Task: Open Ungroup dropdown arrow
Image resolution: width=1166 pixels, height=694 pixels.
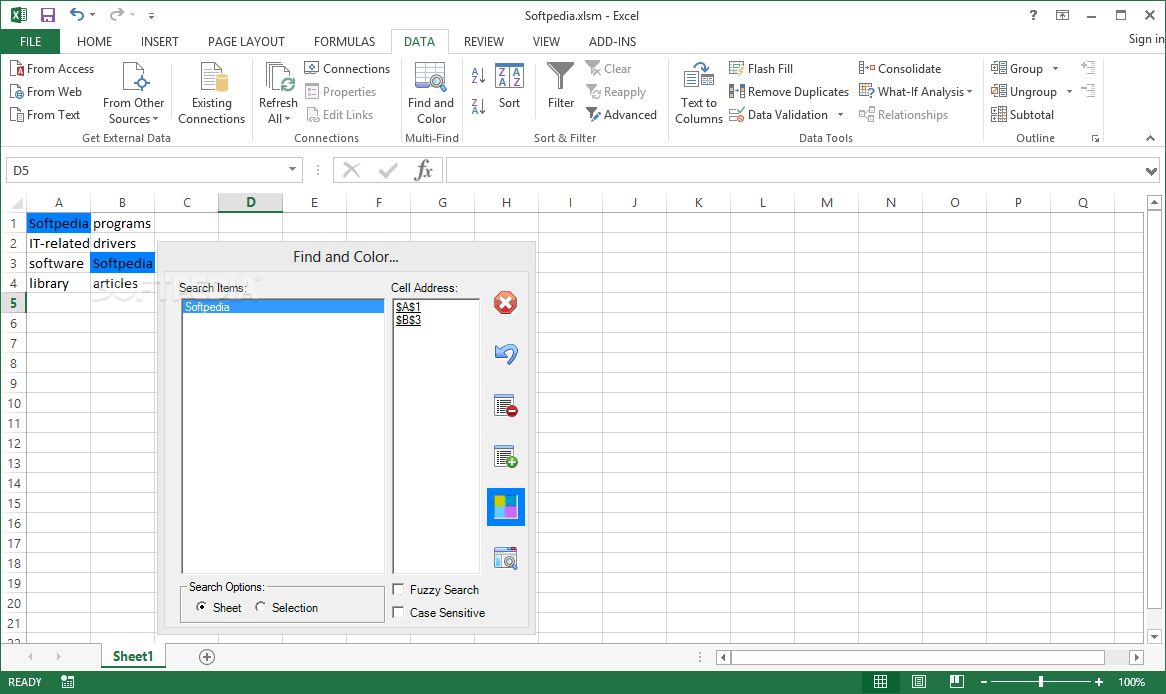Action: tap(1069, 91)
